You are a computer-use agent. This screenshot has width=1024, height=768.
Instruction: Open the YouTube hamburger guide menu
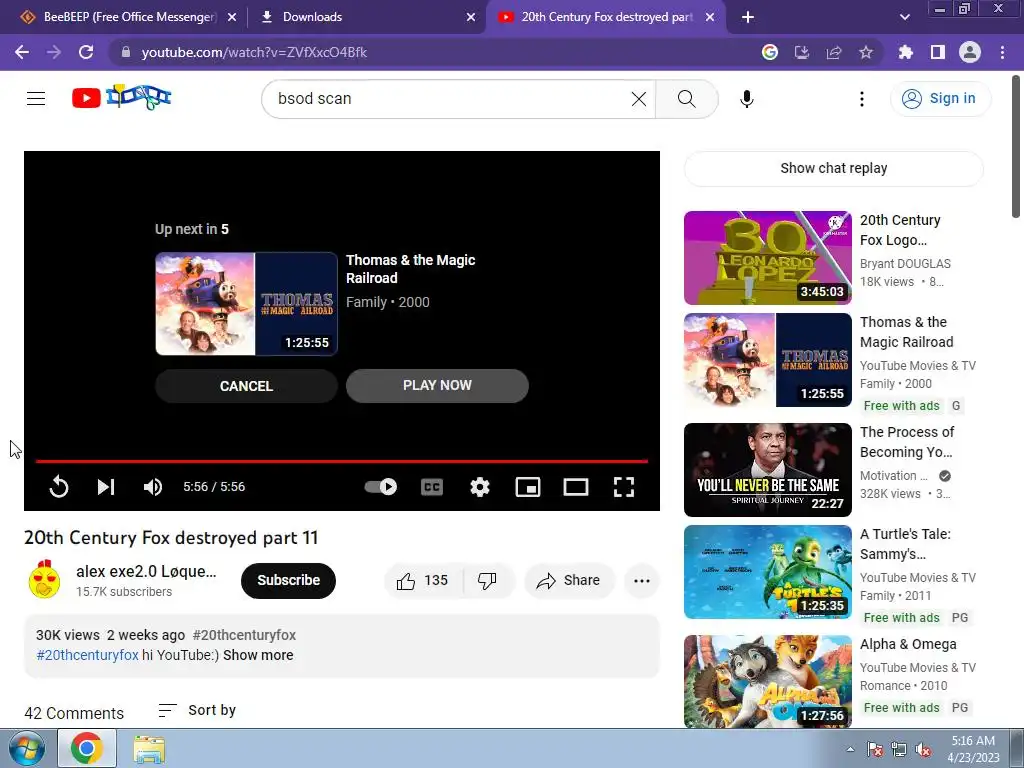36,99
